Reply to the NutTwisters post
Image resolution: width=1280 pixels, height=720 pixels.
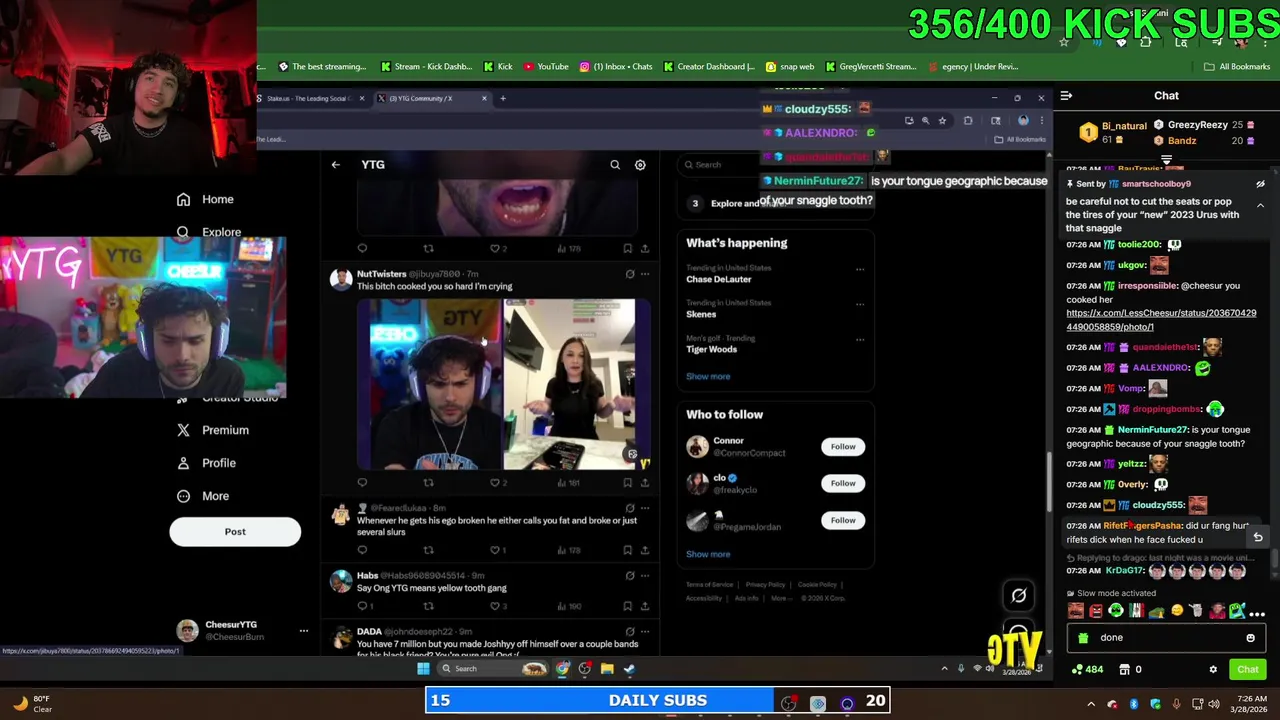(x=362, y=483)
